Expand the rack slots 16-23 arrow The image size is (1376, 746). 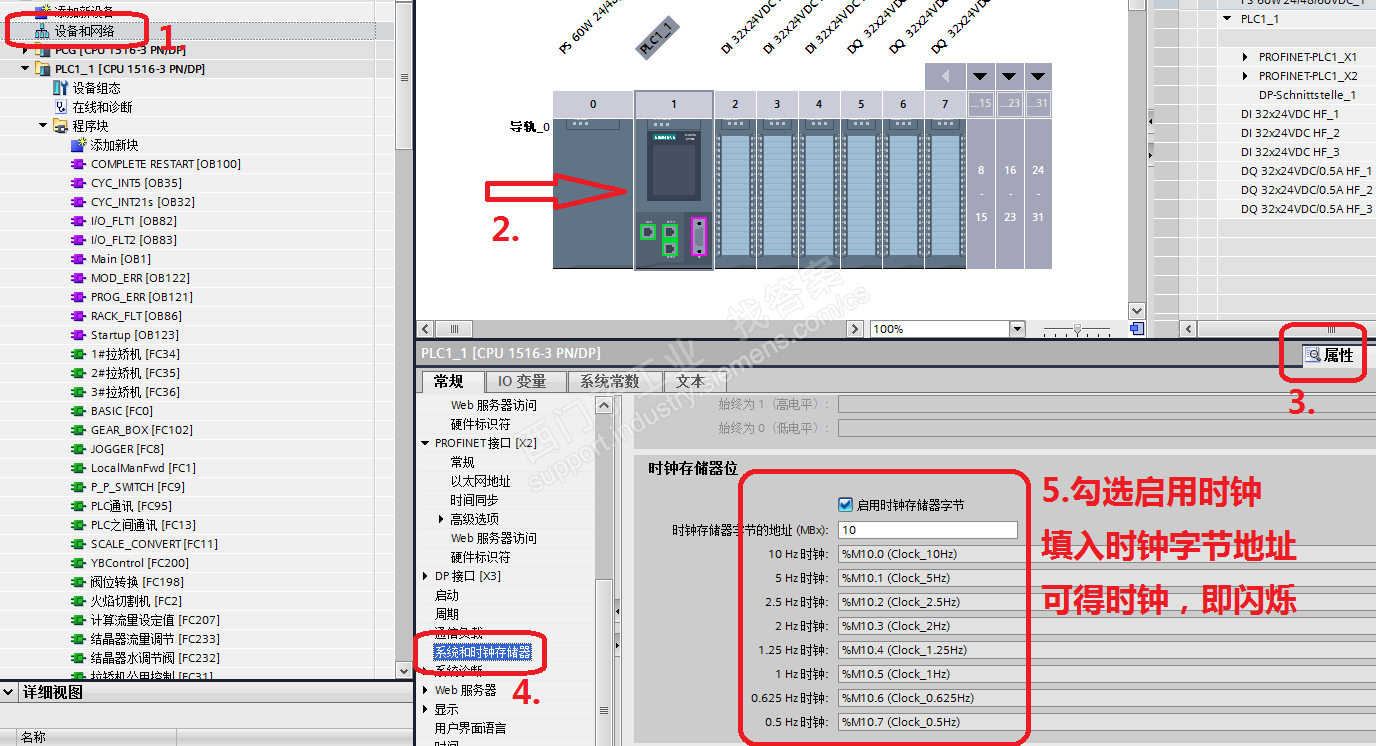(1010, 77)
